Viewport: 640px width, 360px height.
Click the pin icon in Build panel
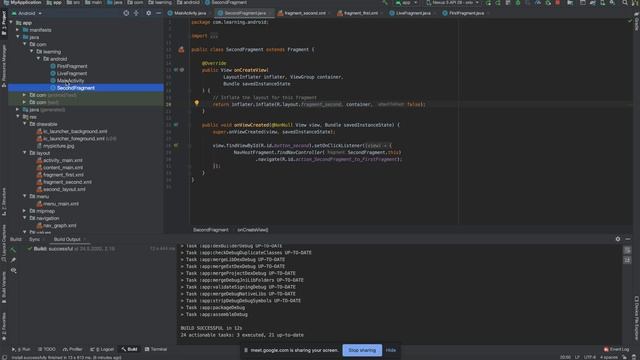click(x=13, y=260)
